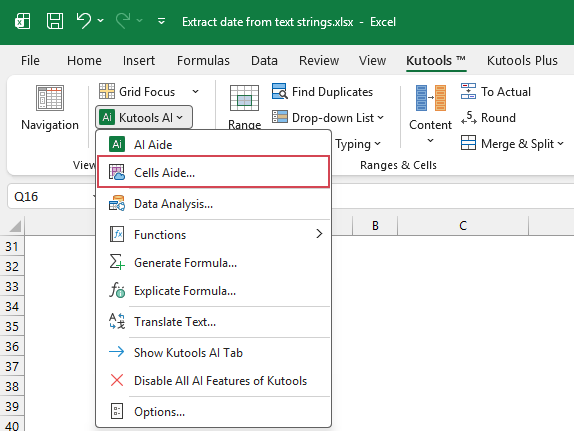Click the Redo arrow icon
The width and height of the screenshot is (574, 431).
tap(123, 21)
